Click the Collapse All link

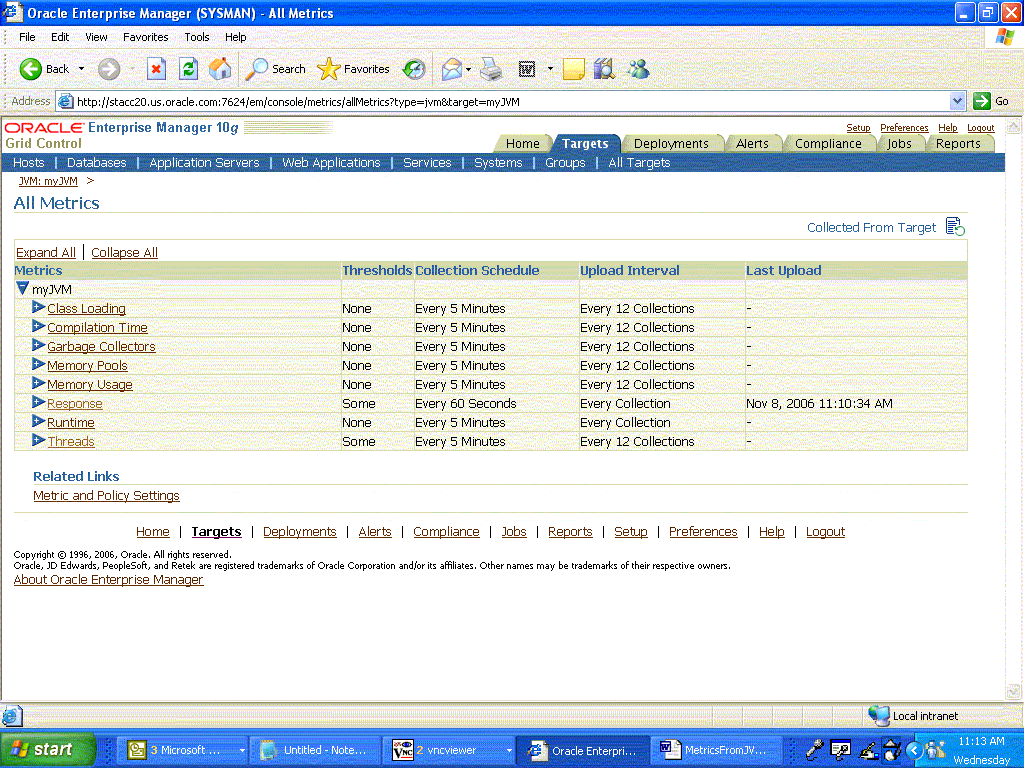[124, 252]
